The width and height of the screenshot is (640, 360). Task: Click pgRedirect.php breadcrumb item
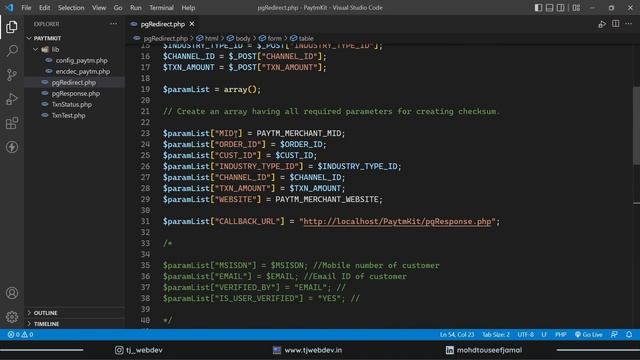click(x=166, y=38)
